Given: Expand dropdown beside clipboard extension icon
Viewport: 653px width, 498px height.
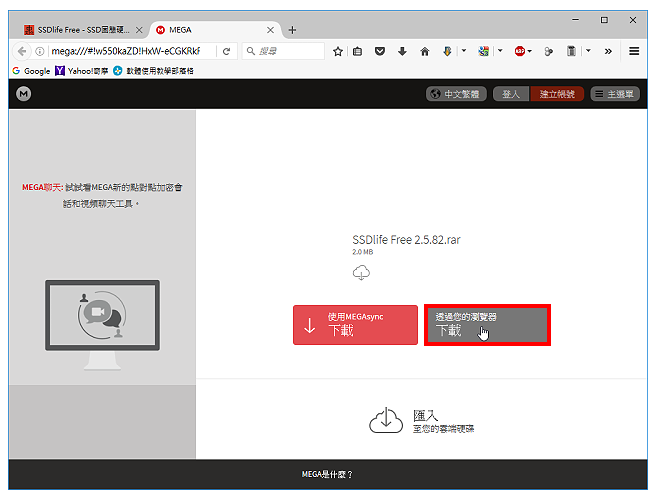Looking at the screenshot, I should point(588,51).
